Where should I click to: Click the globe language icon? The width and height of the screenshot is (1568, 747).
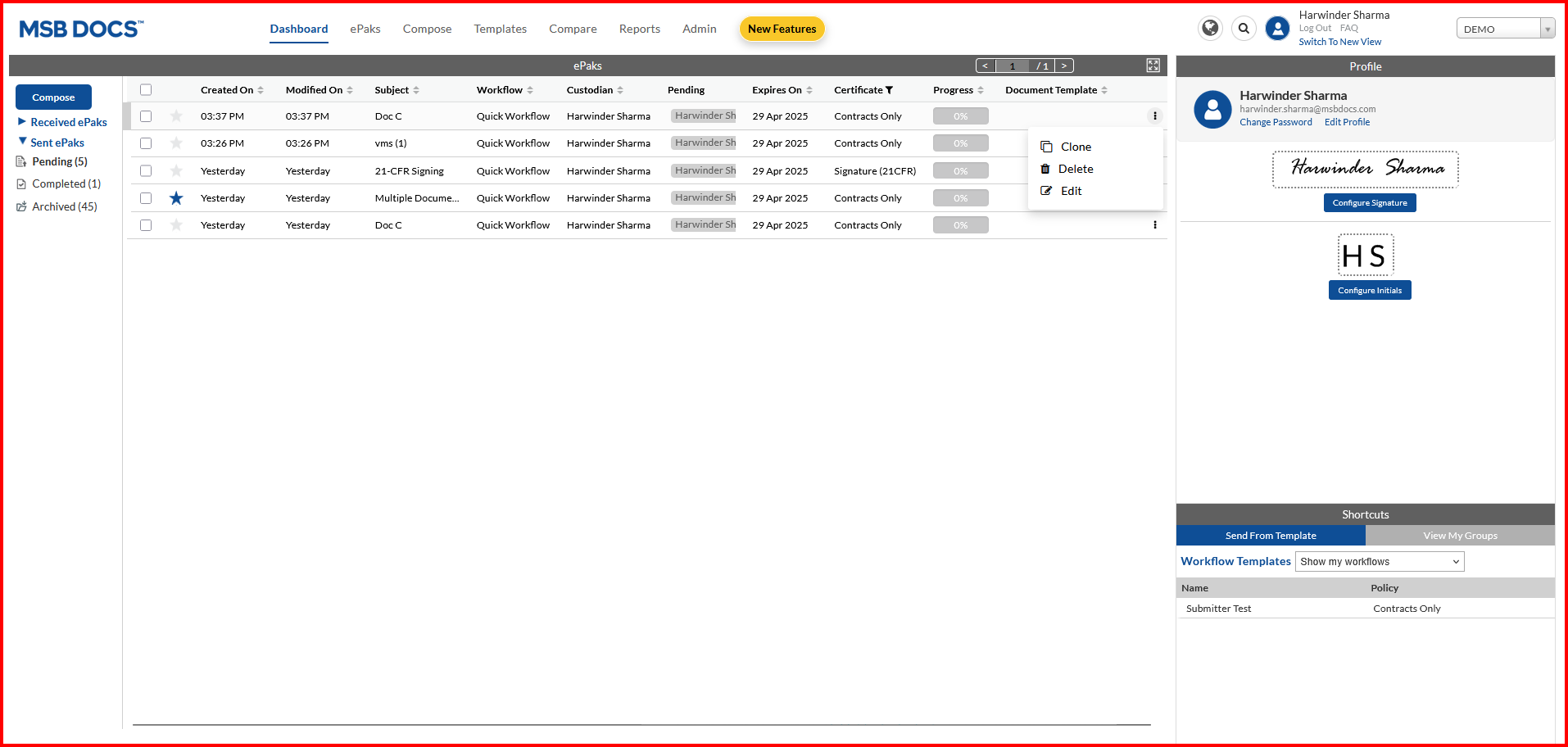[1210, 29]
